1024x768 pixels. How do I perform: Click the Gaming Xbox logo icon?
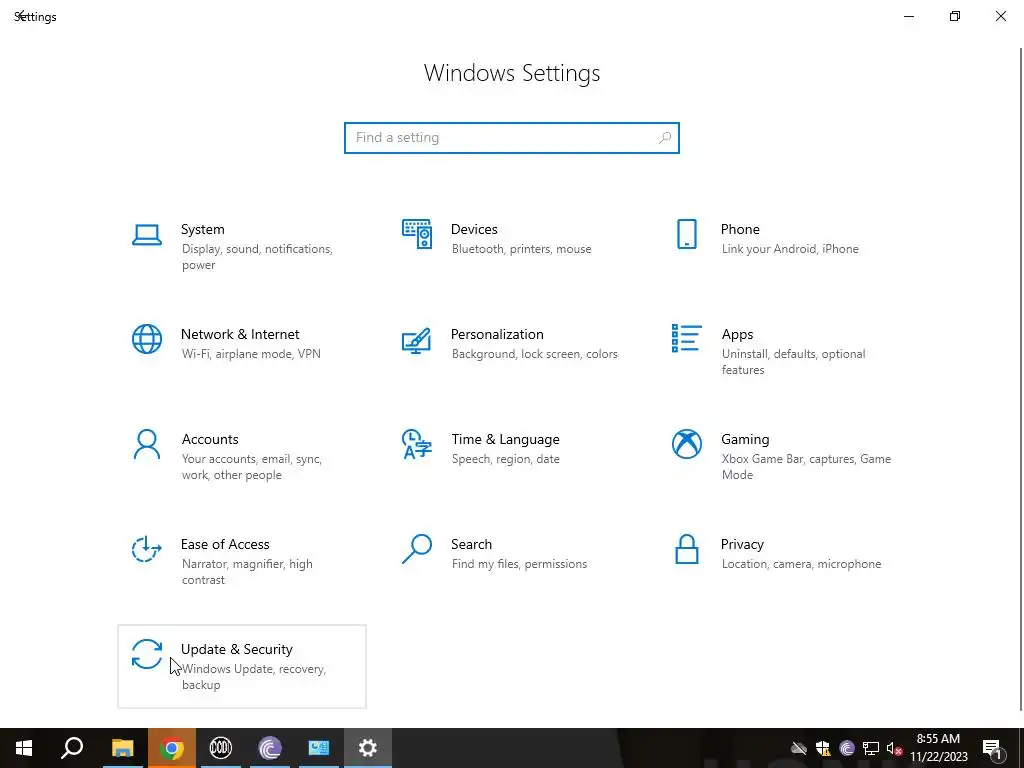(x=686, y=444)
